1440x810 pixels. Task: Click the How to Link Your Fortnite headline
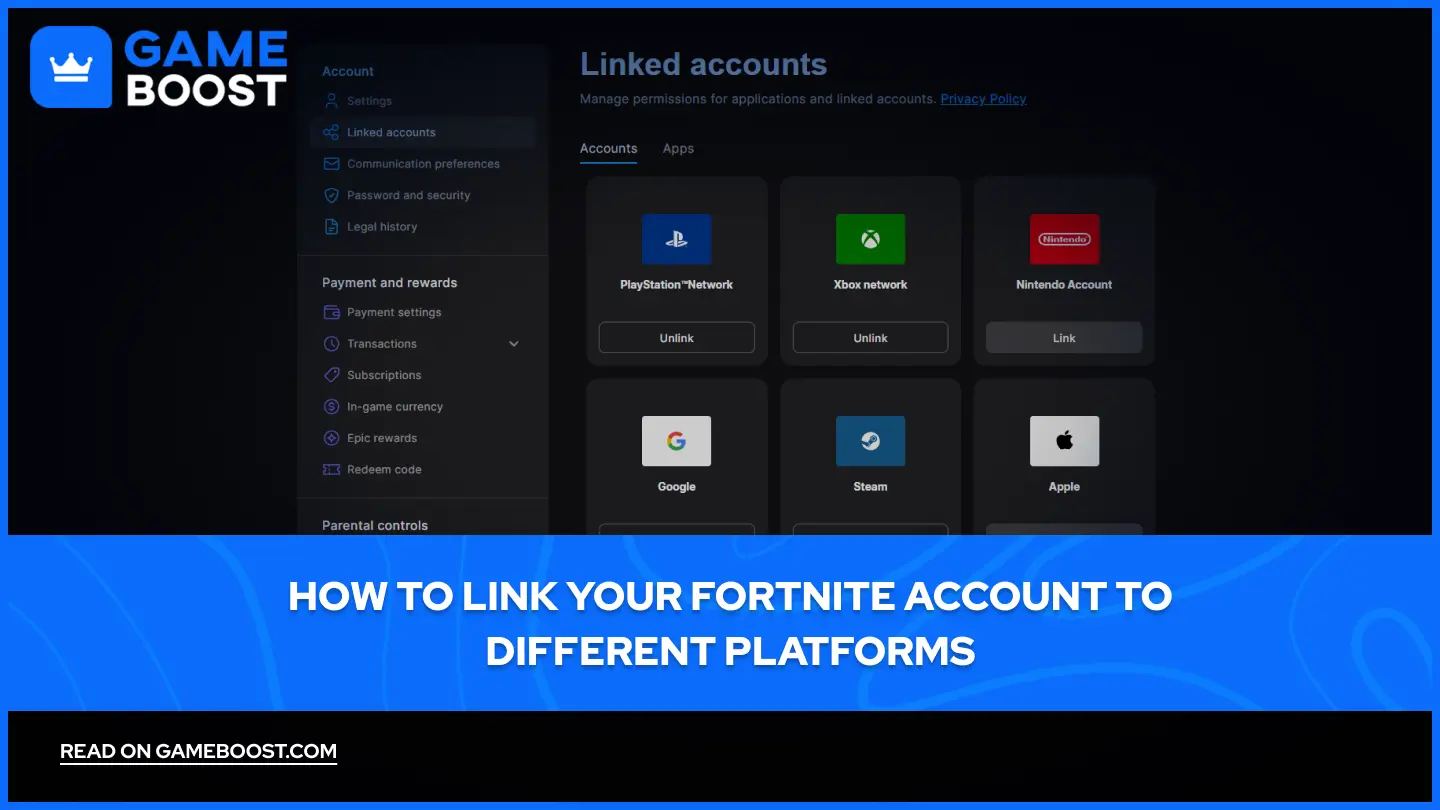click(x=730, y=624)
